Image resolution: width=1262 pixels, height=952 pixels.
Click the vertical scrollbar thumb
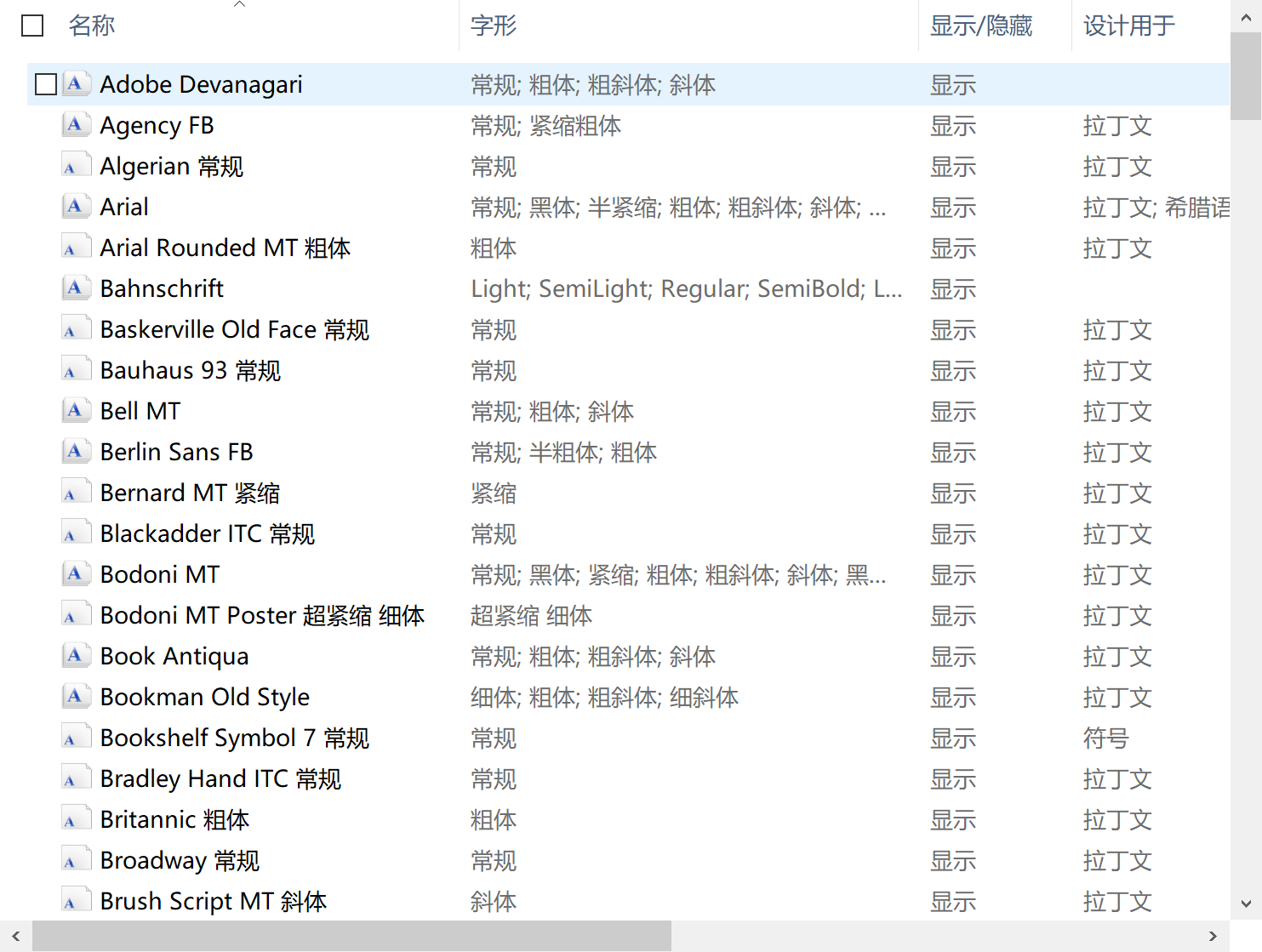tap(1246, 77)
